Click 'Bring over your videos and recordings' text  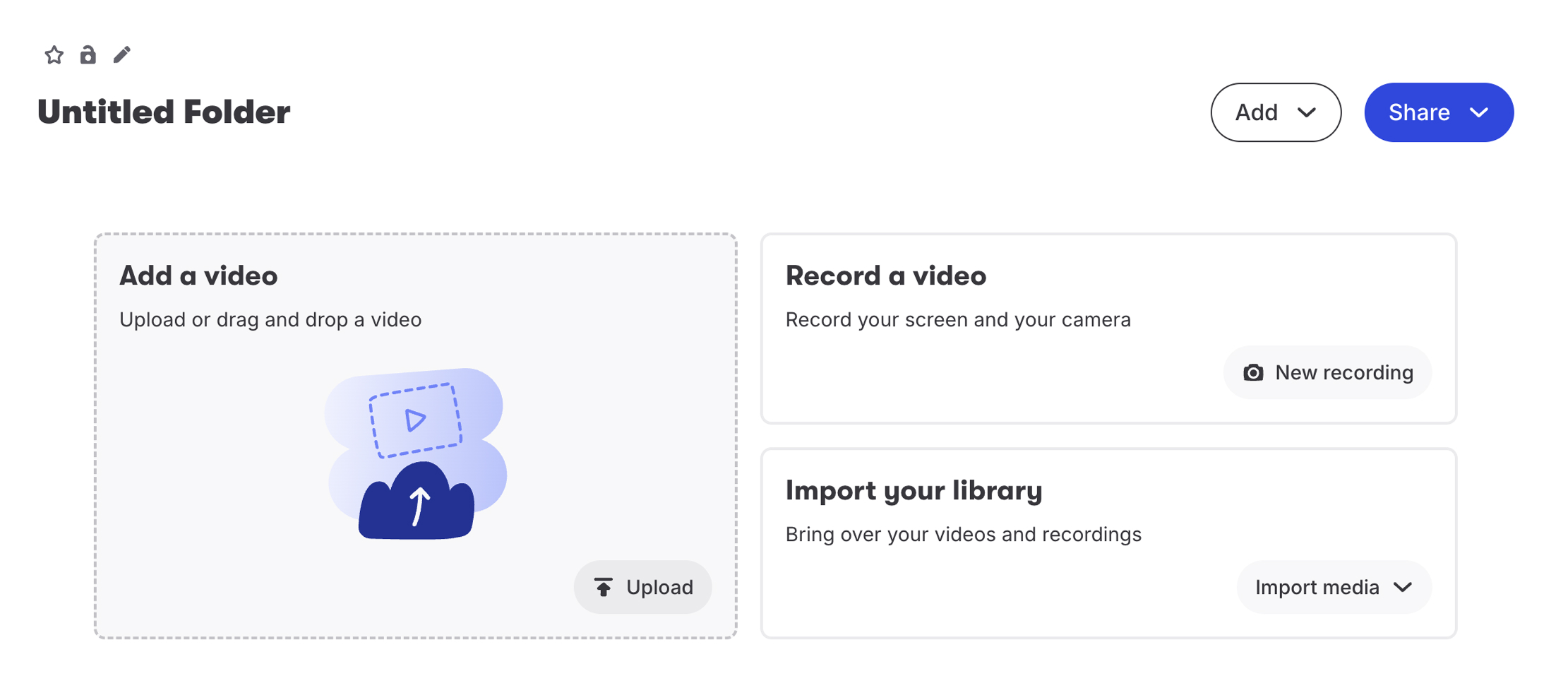coord(963,535)
